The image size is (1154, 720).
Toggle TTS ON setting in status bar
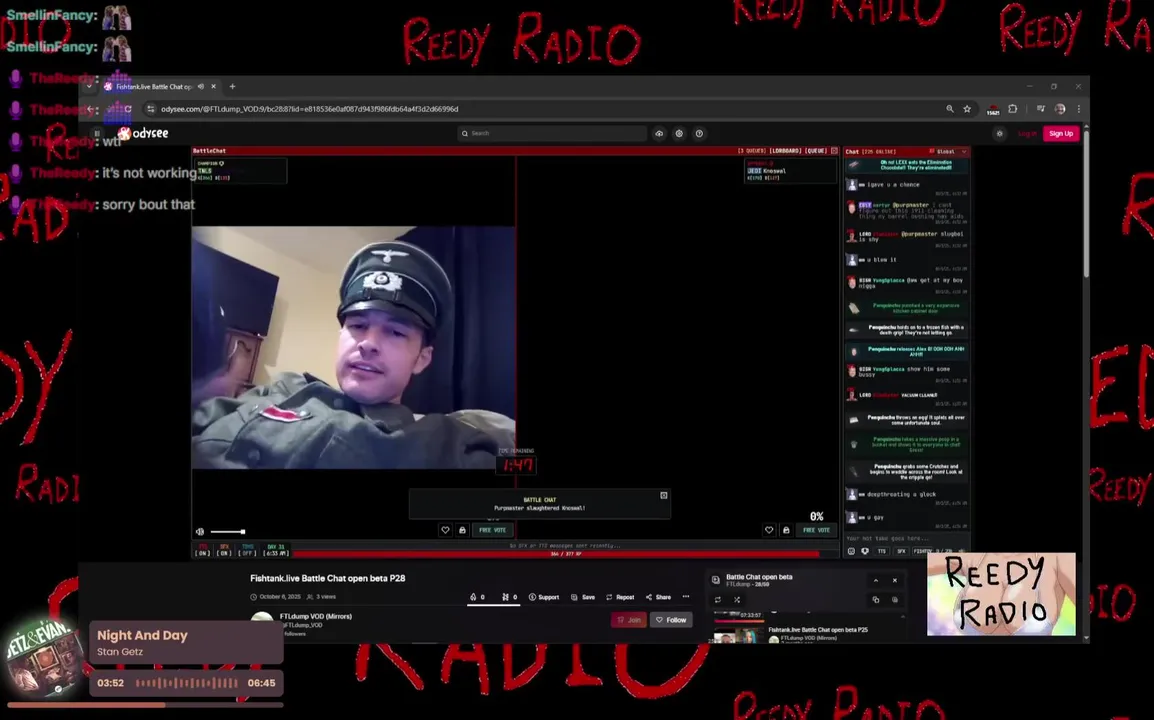pyautogui.click(x=203, y=550)
